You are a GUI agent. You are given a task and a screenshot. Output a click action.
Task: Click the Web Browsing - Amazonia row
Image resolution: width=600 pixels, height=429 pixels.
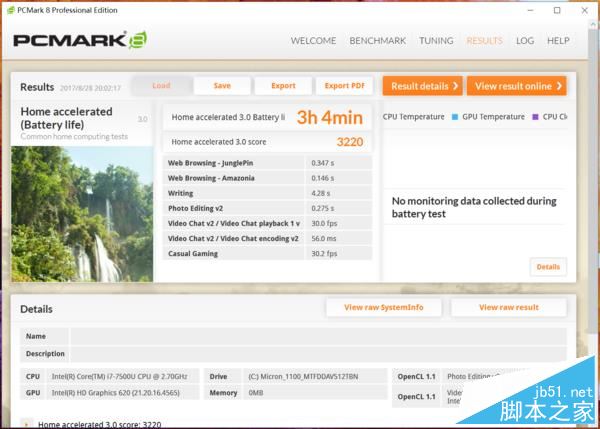pyautogui.click(x=267, y=178)
